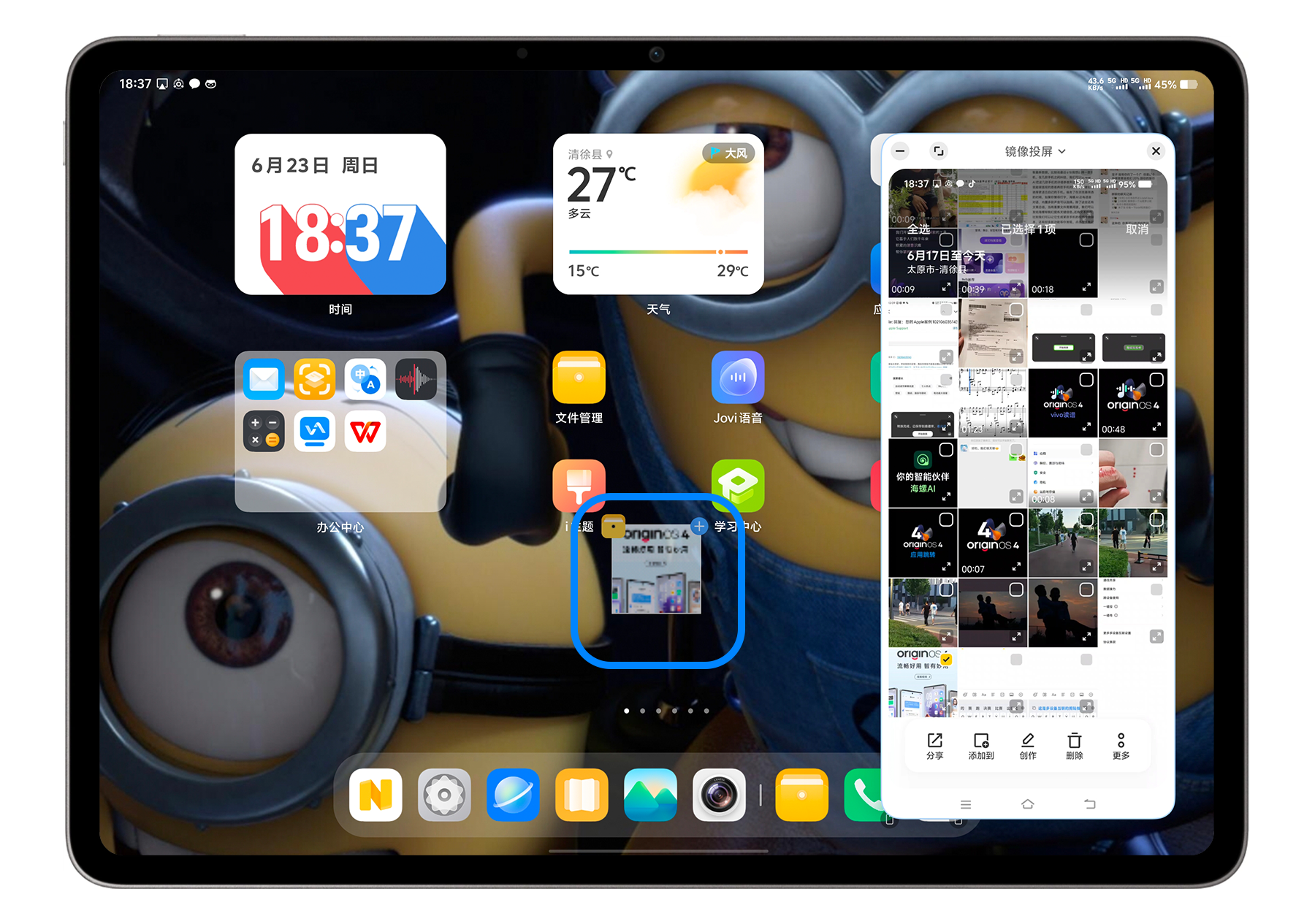
Task: Select the red finger photo checkbox
Action: point(1156,450)
